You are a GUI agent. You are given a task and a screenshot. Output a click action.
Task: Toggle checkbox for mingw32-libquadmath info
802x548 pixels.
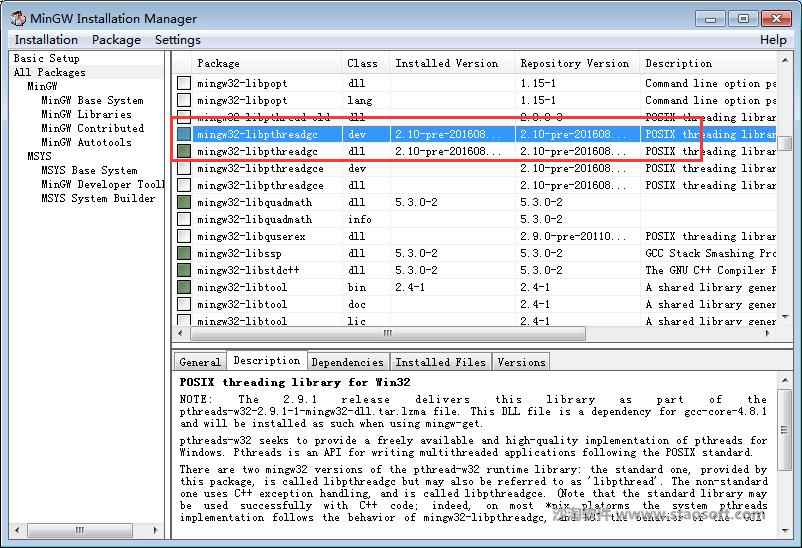[x=184, y=219]
